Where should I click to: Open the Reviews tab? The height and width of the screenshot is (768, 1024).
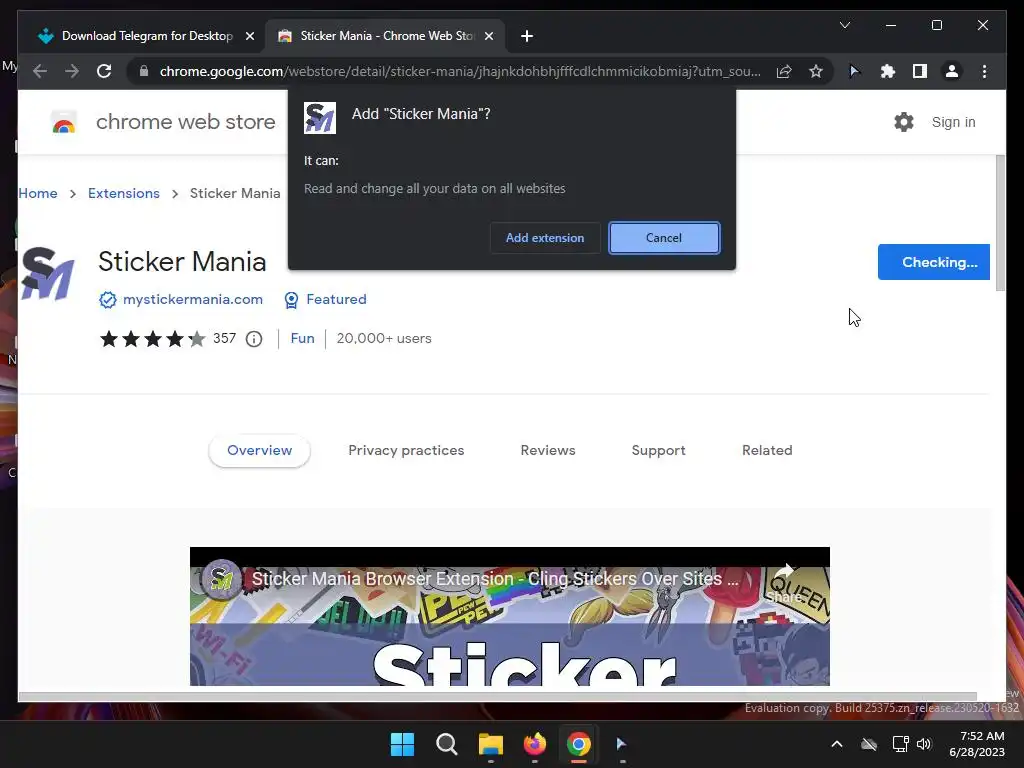click(x=548, y=451)
